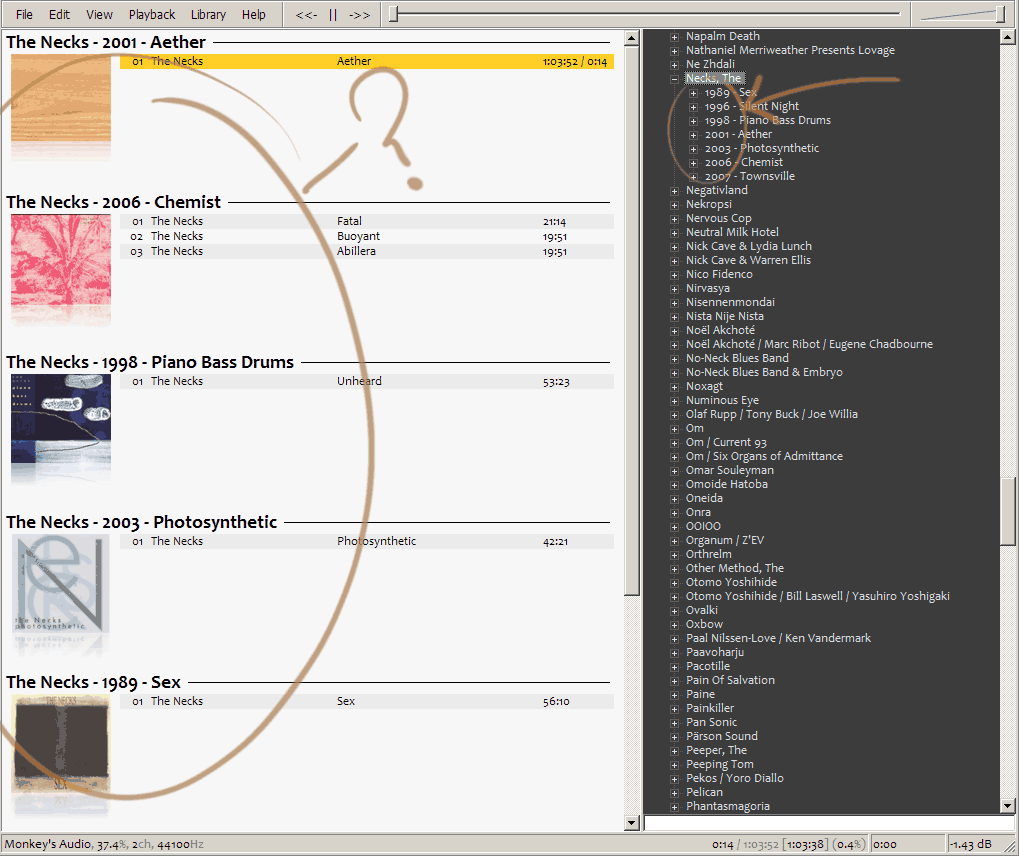Click the Sex album cover image
Viewport: 1019px width, 856px height.
click(x=61, y=744)
